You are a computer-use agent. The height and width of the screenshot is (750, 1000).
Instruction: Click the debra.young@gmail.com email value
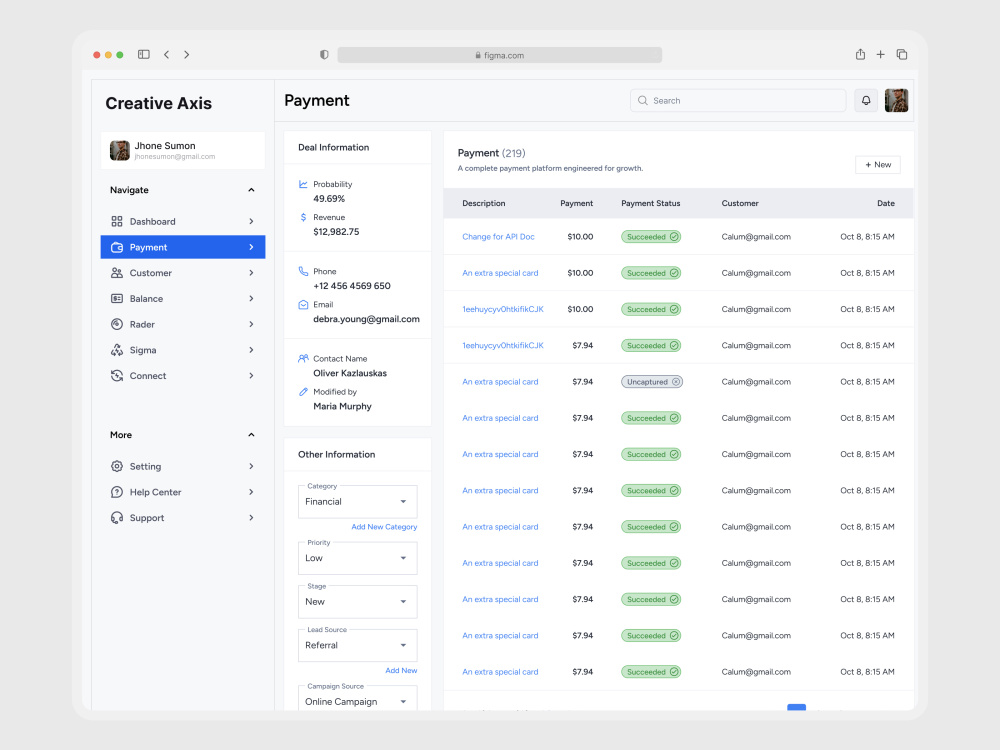tap(366, 319)
